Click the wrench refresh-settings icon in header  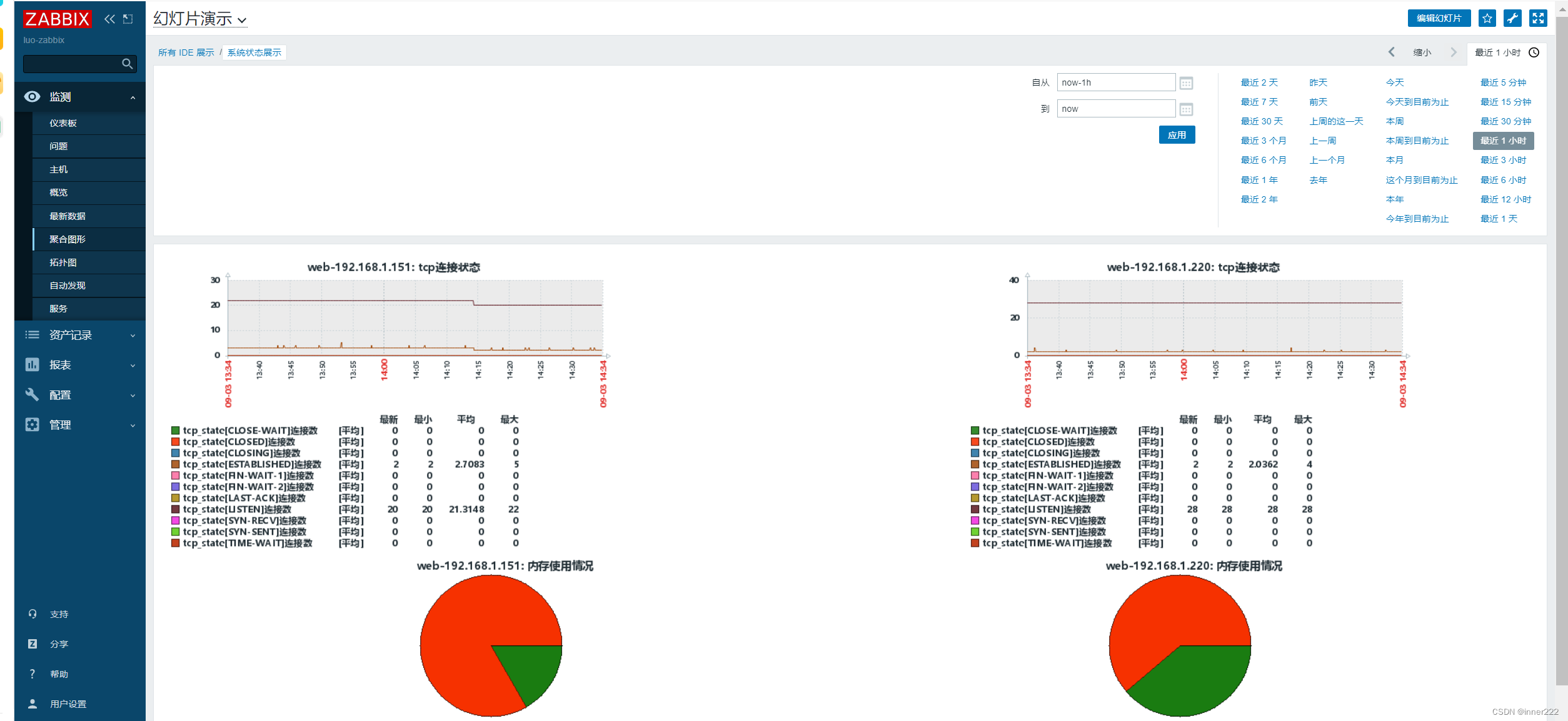1512,18
